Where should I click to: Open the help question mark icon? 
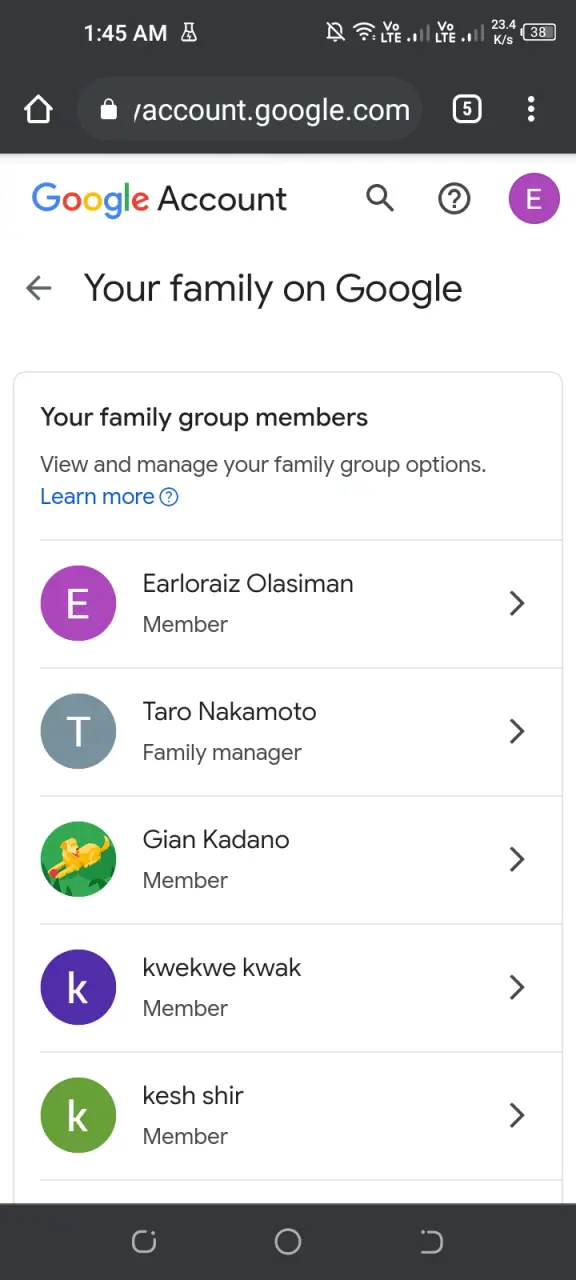[x=454, y=198]
